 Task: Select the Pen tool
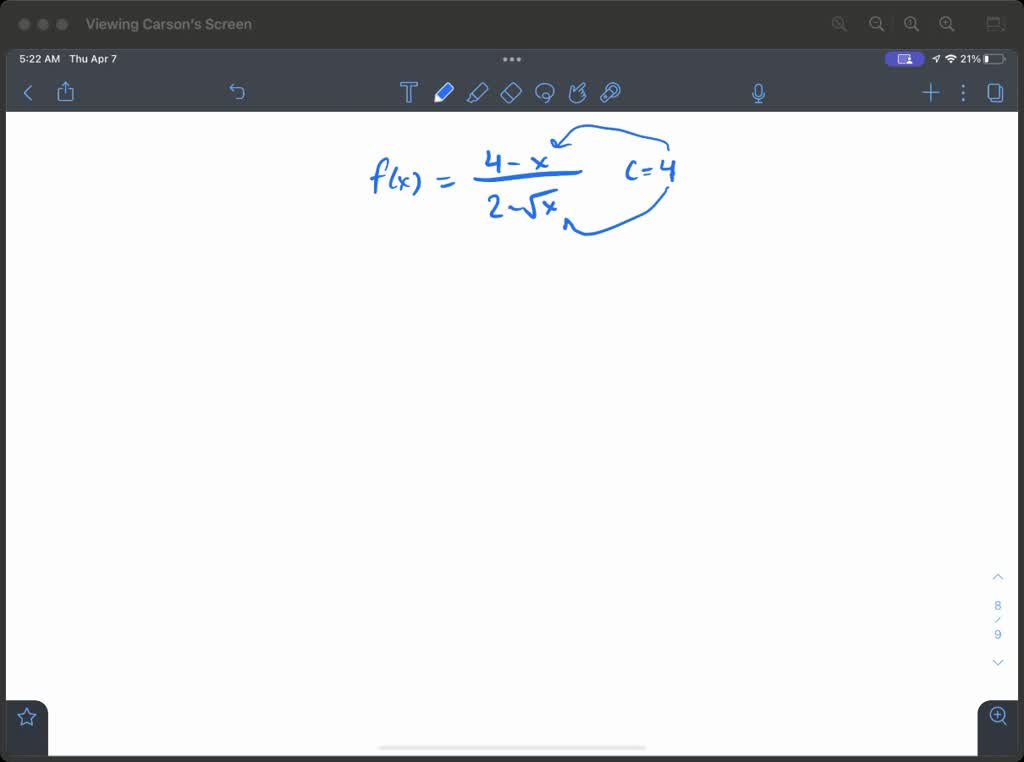pos(445,92)
